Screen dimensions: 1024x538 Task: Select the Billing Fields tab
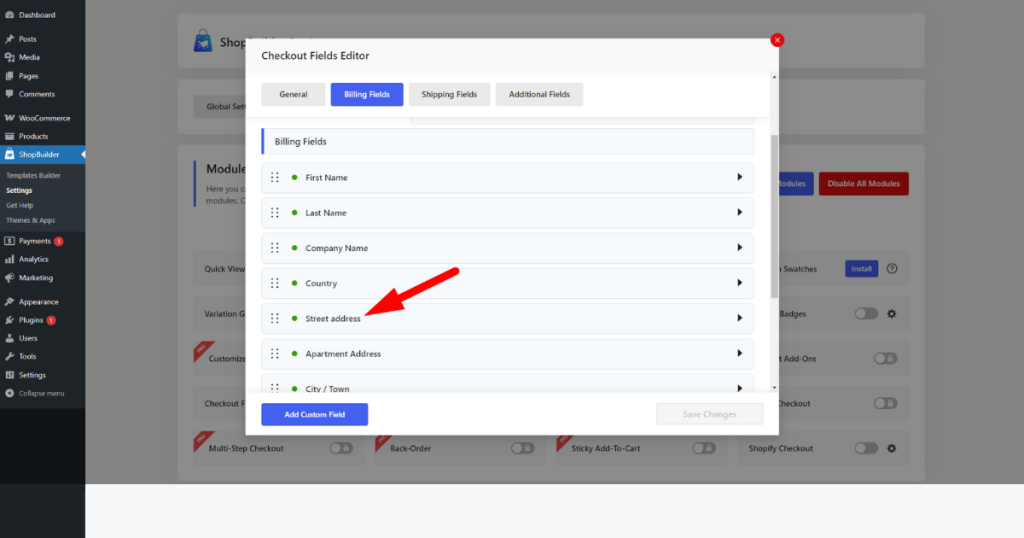tap(367, 95)
